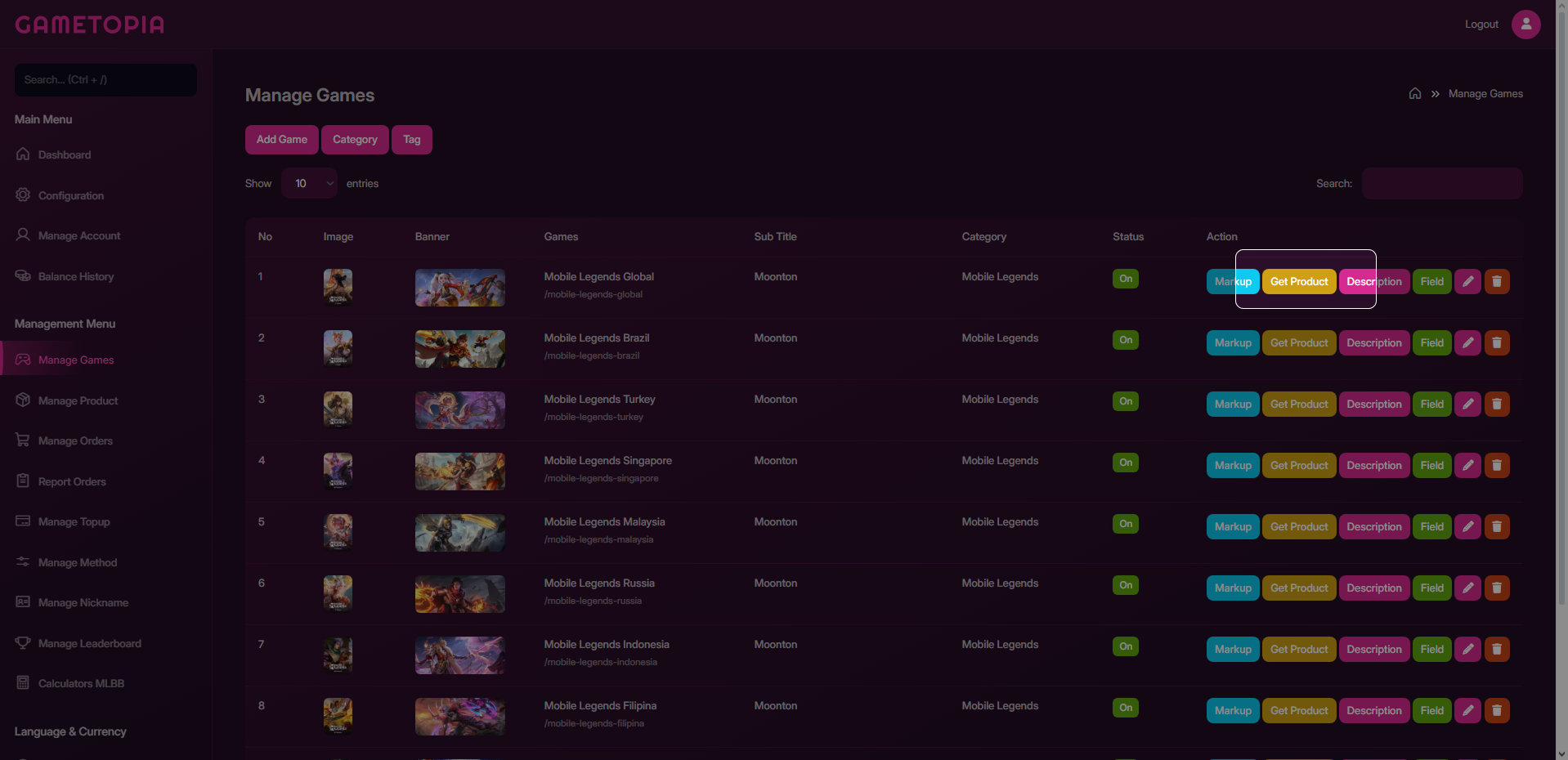Click the /mobile-legends-indonesia slug text
1568x760 pixels.
tap(601, 662)
